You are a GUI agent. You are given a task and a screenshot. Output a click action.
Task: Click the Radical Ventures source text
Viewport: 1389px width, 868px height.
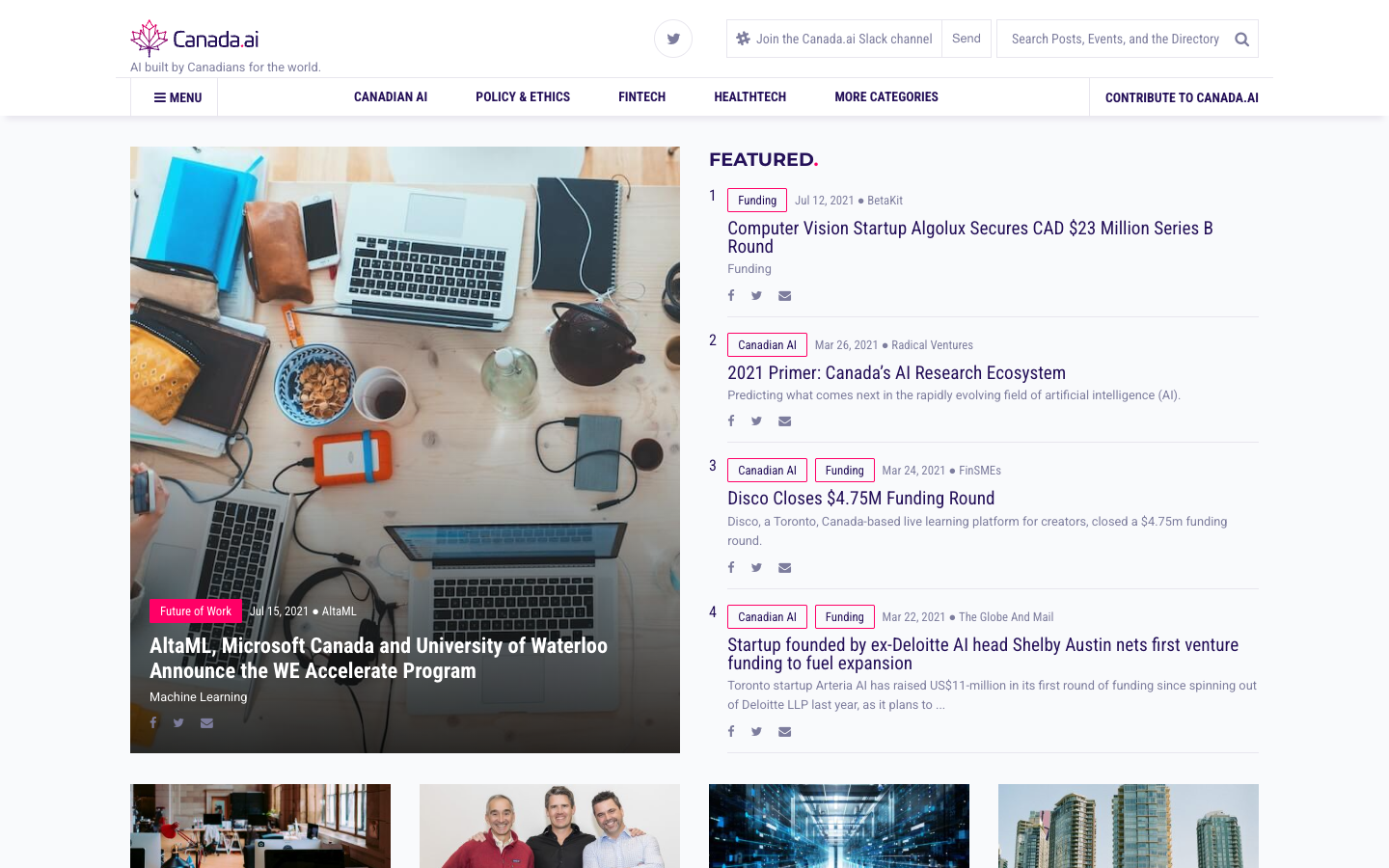[932, 345]
